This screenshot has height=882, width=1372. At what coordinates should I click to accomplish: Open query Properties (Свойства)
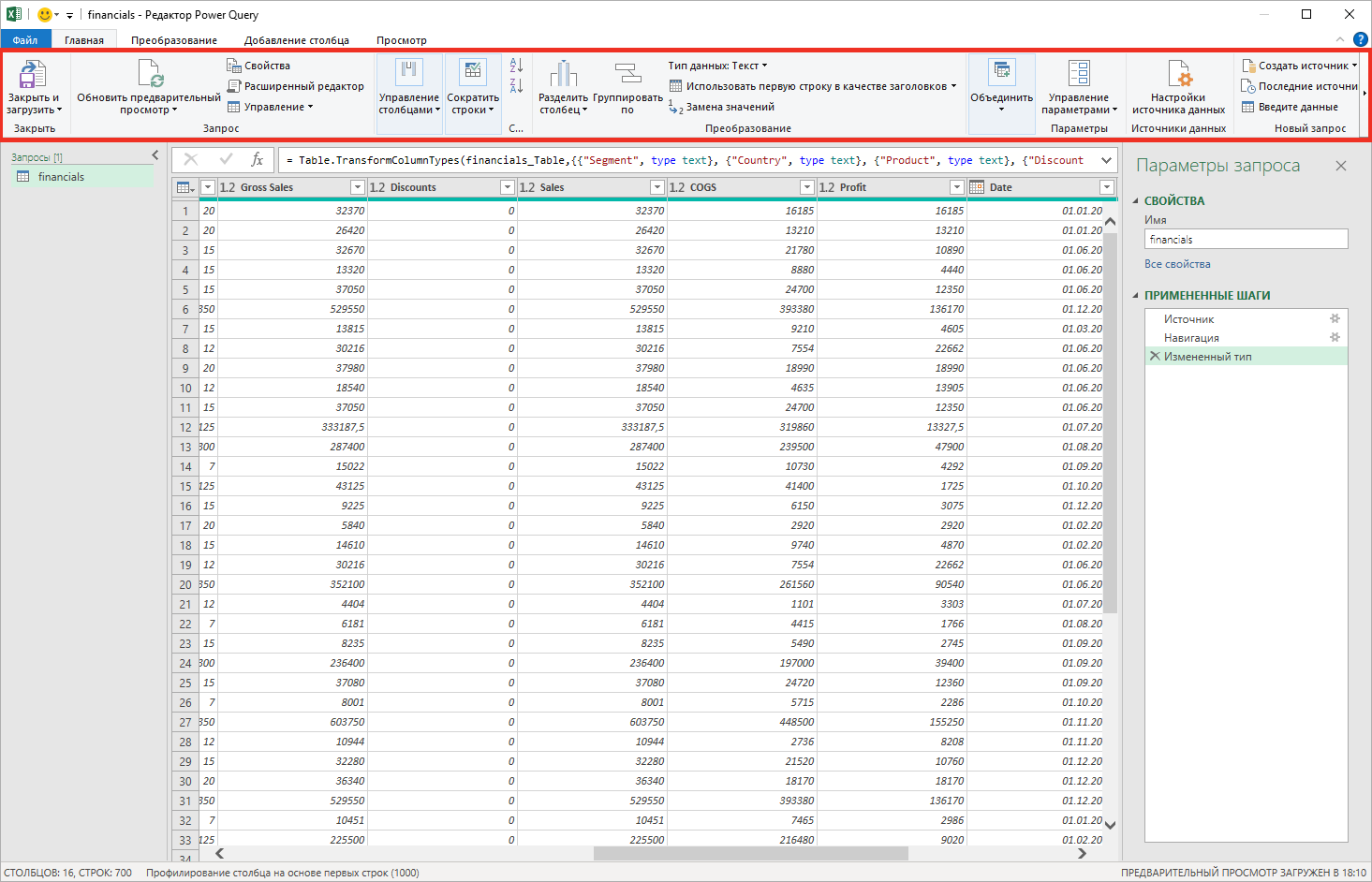(258, 66)
